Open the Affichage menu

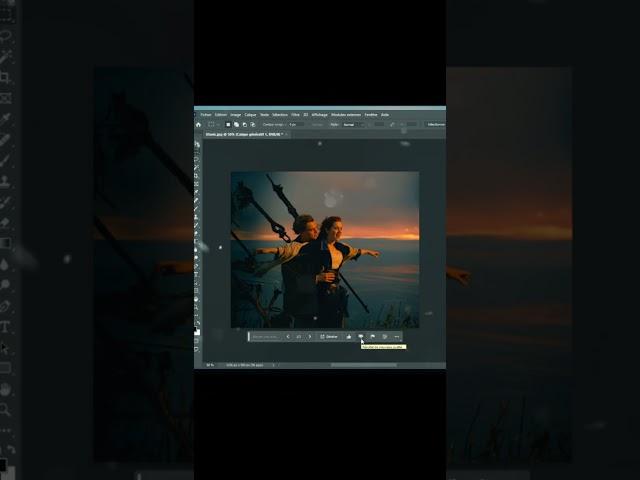pyautogui.click(x=320, y=115)
